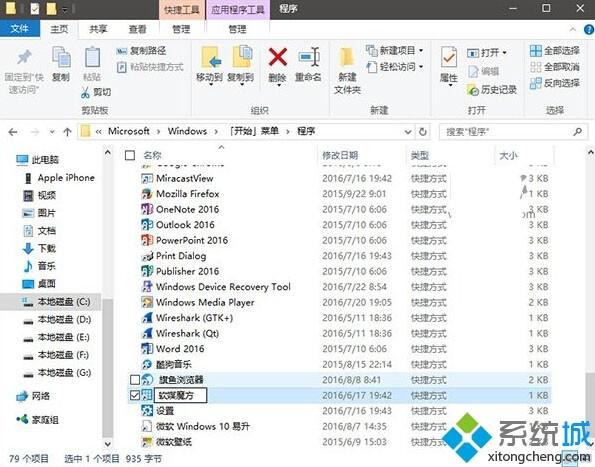Click the Move to (移动到) icon
595x467 pixels.
click(x=211, y=57)
